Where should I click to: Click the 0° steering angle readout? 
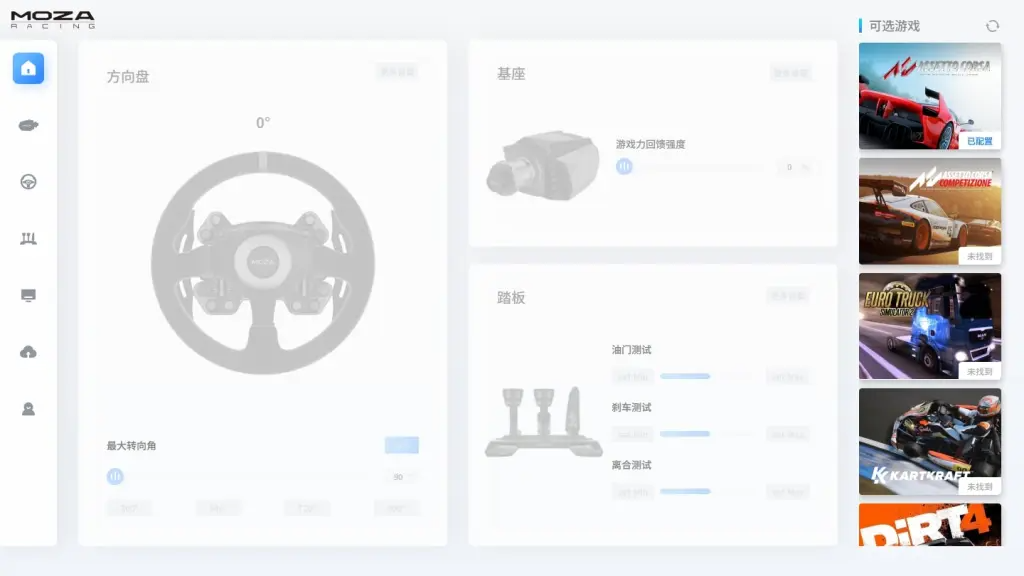tap(263, 123)
